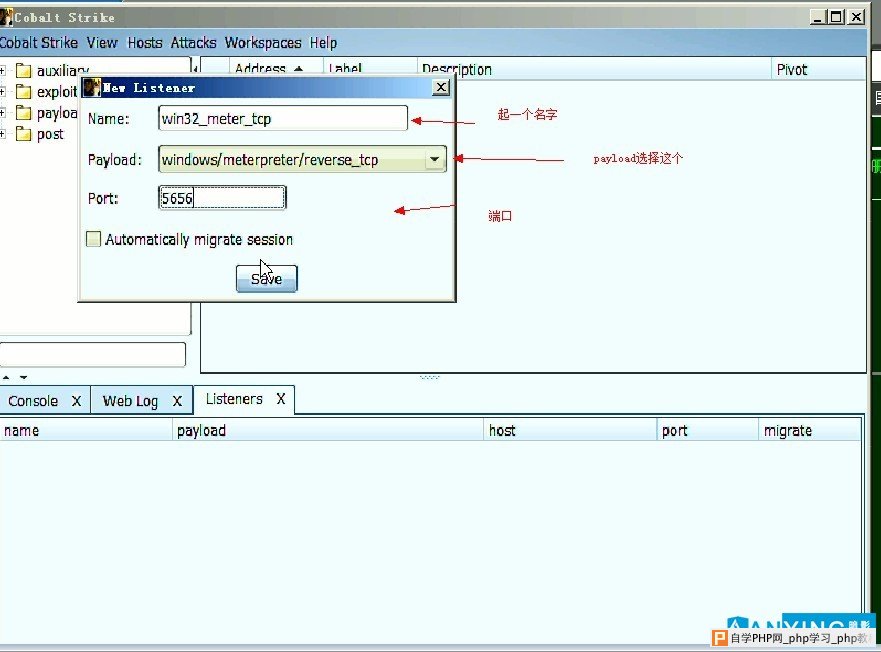Sort listeners by port column
This screenshot has height=652, width=881.
(x=707, y=431)
